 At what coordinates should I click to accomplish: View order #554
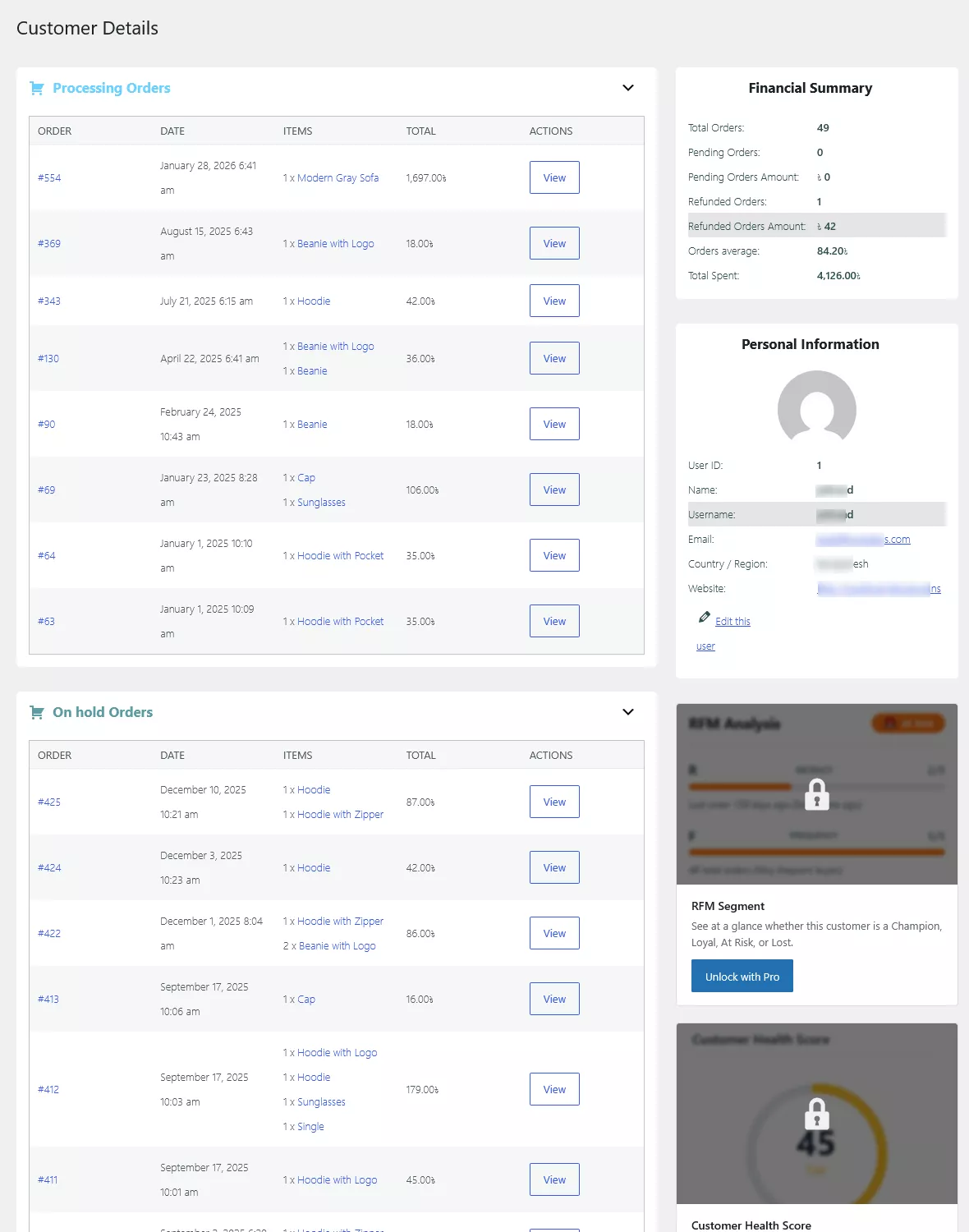click(x=554, y=177)
